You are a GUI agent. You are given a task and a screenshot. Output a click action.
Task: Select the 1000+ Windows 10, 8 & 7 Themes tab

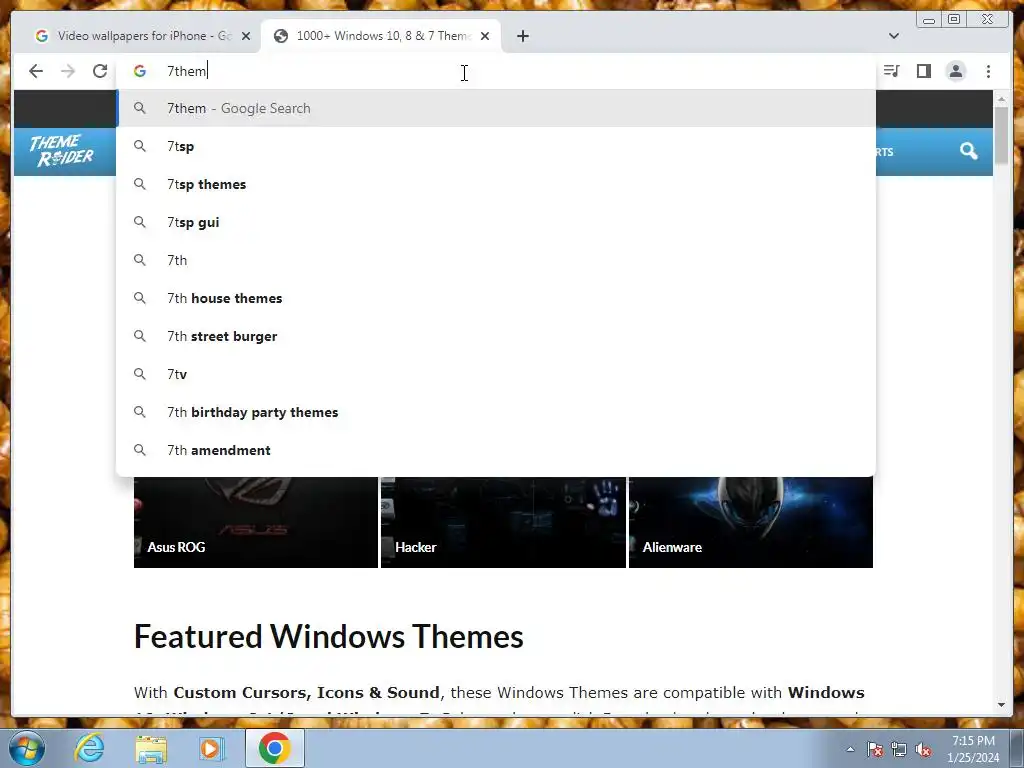tap(381, 36)
